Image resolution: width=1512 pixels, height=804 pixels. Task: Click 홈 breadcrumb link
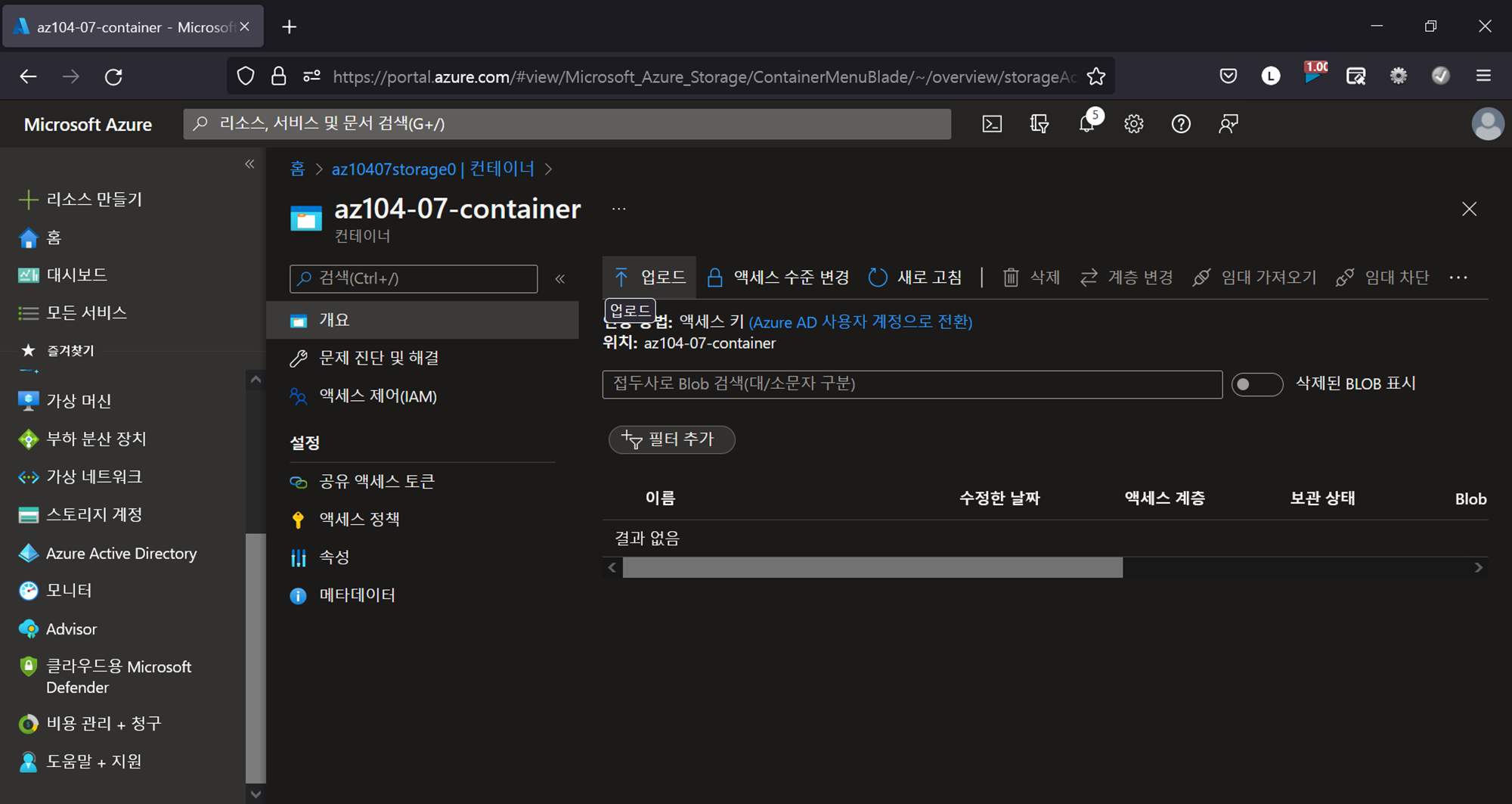[x=297, y=169]
